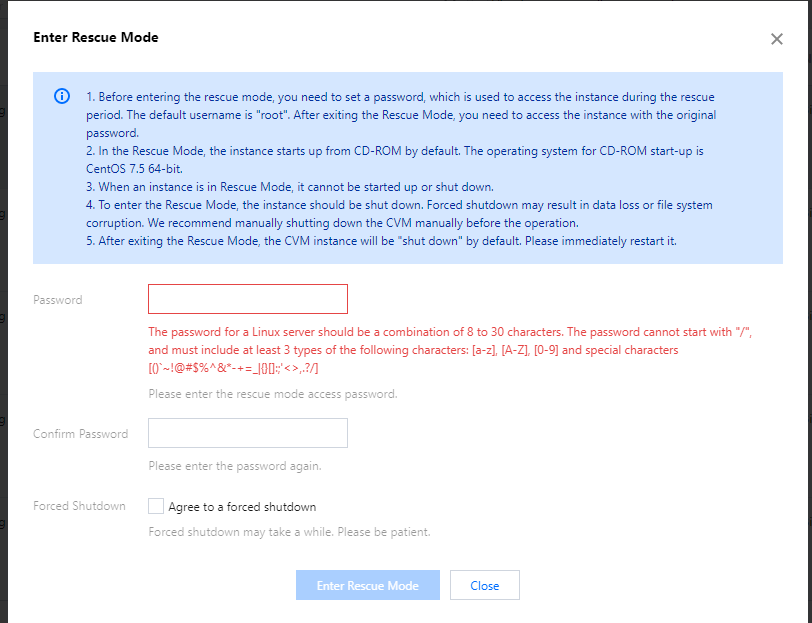
Task: Click the Password field label
Action: (x=57, y=299)
